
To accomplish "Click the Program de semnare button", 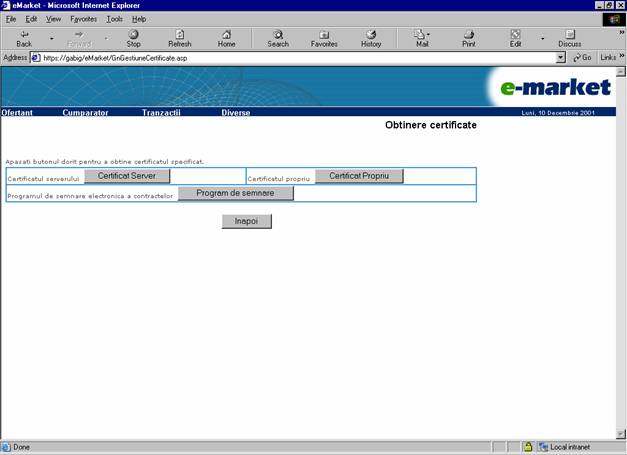I will point(235,194).
